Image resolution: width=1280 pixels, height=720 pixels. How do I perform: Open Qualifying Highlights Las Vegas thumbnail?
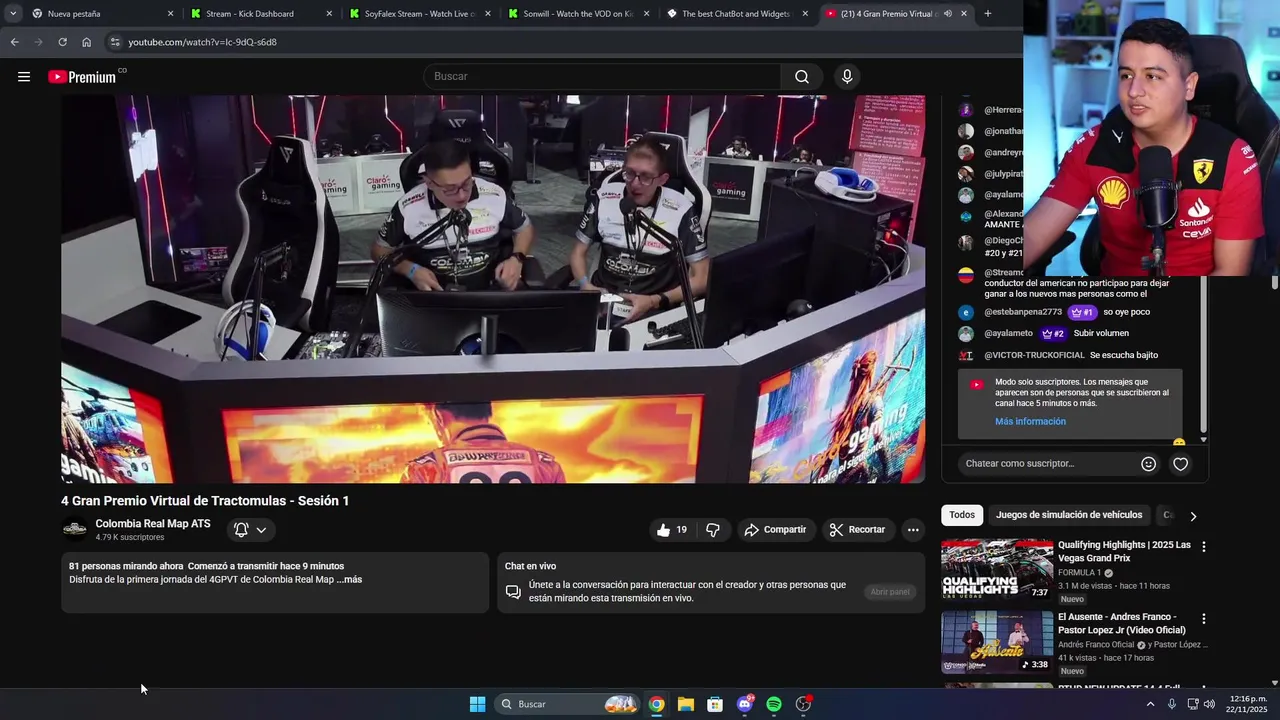pyautogui.click(x=997, y=571)
